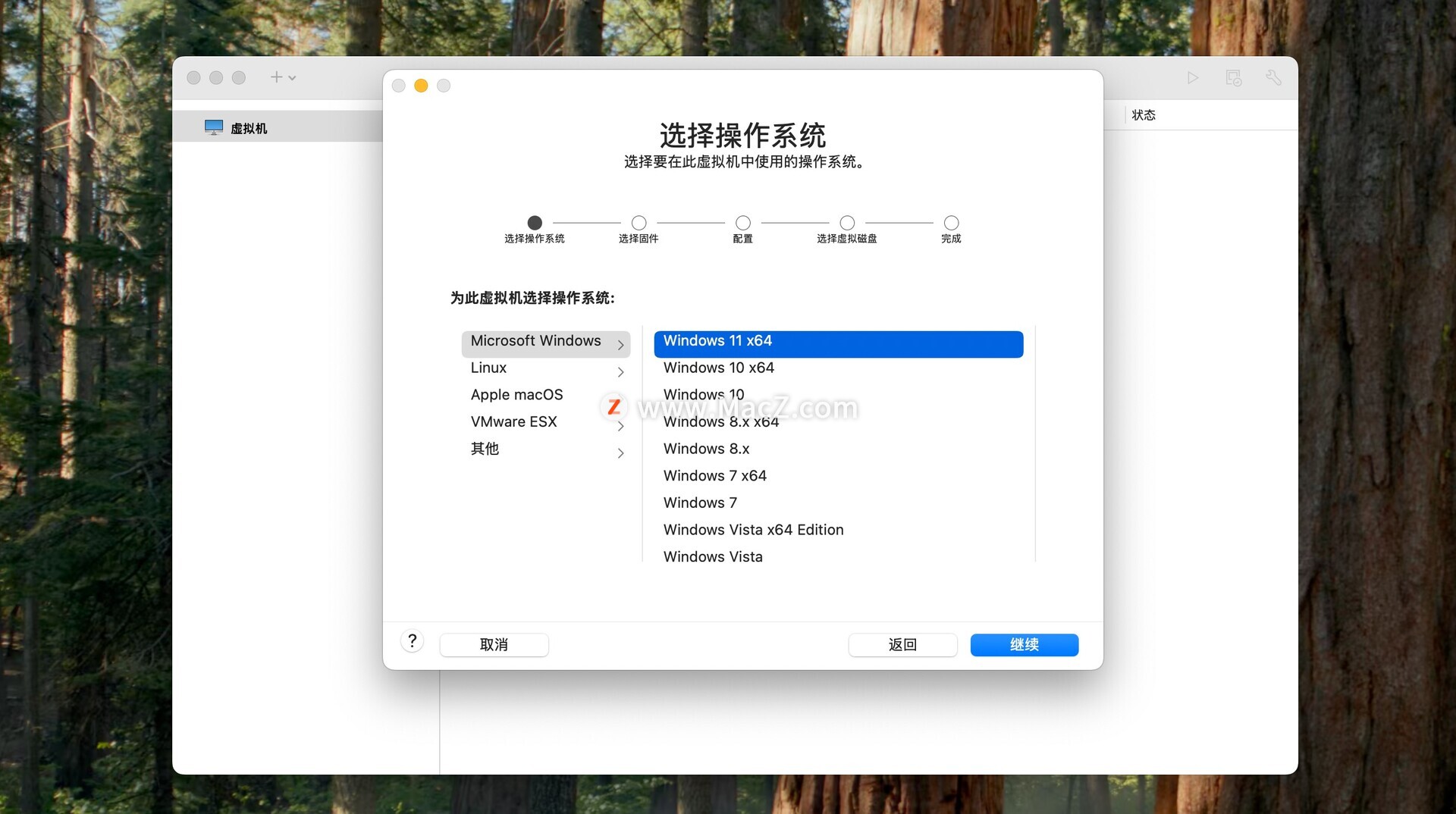Image resolution: width=1456 pixels, height=814 pixels.
Task: Click the snapshot toolbar icon
Action: click(x=1234, y=77)
